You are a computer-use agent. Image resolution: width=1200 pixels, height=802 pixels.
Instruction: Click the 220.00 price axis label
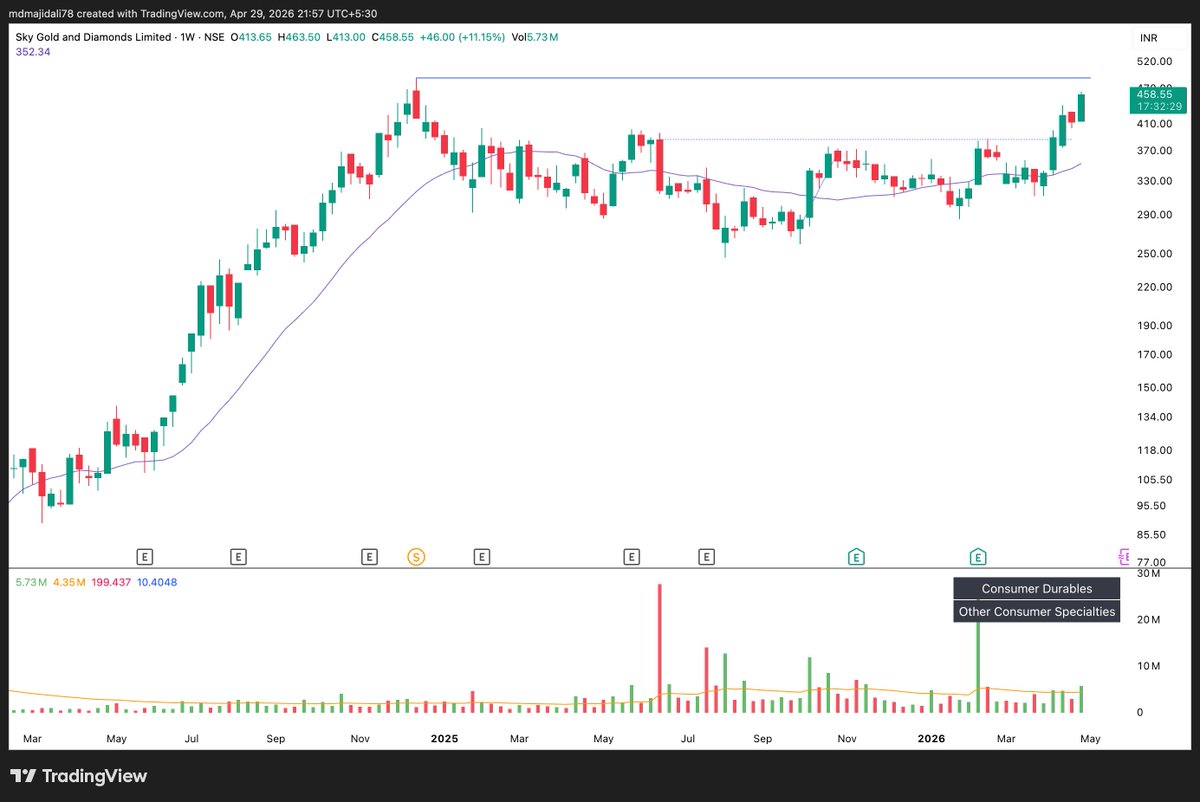[x=1153, y=287]
